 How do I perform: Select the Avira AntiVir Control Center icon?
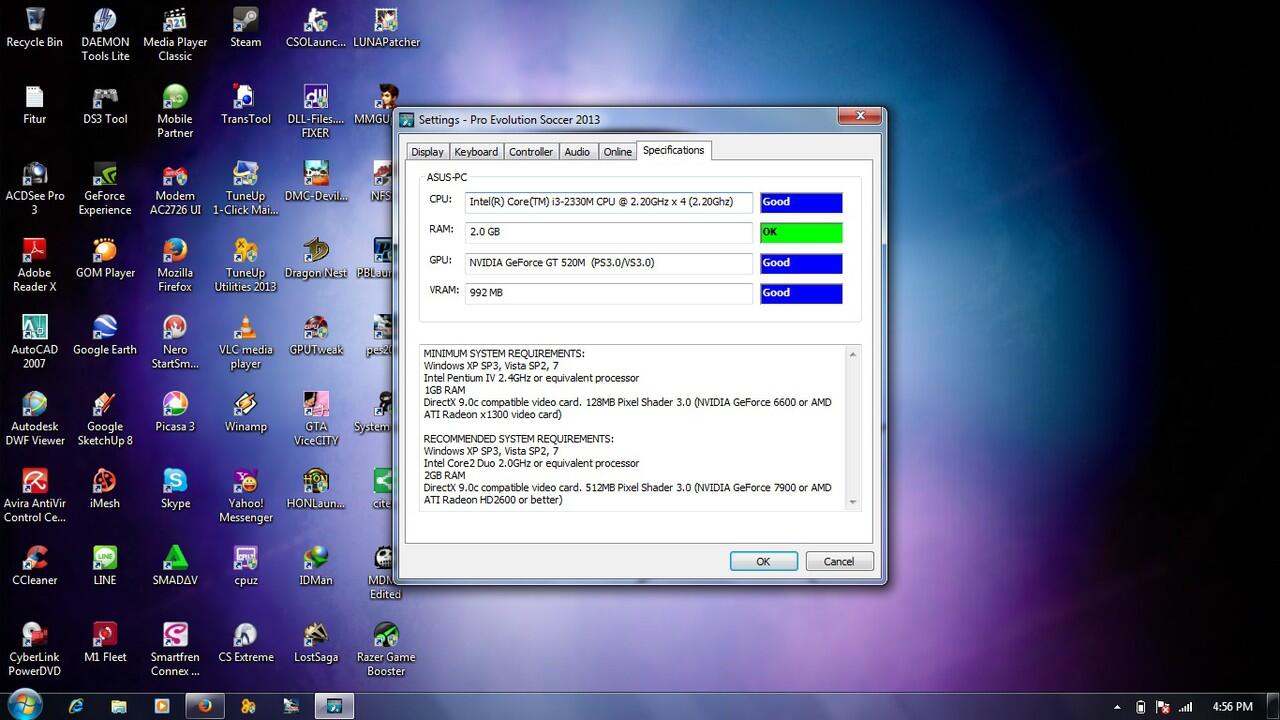point(35,497)
